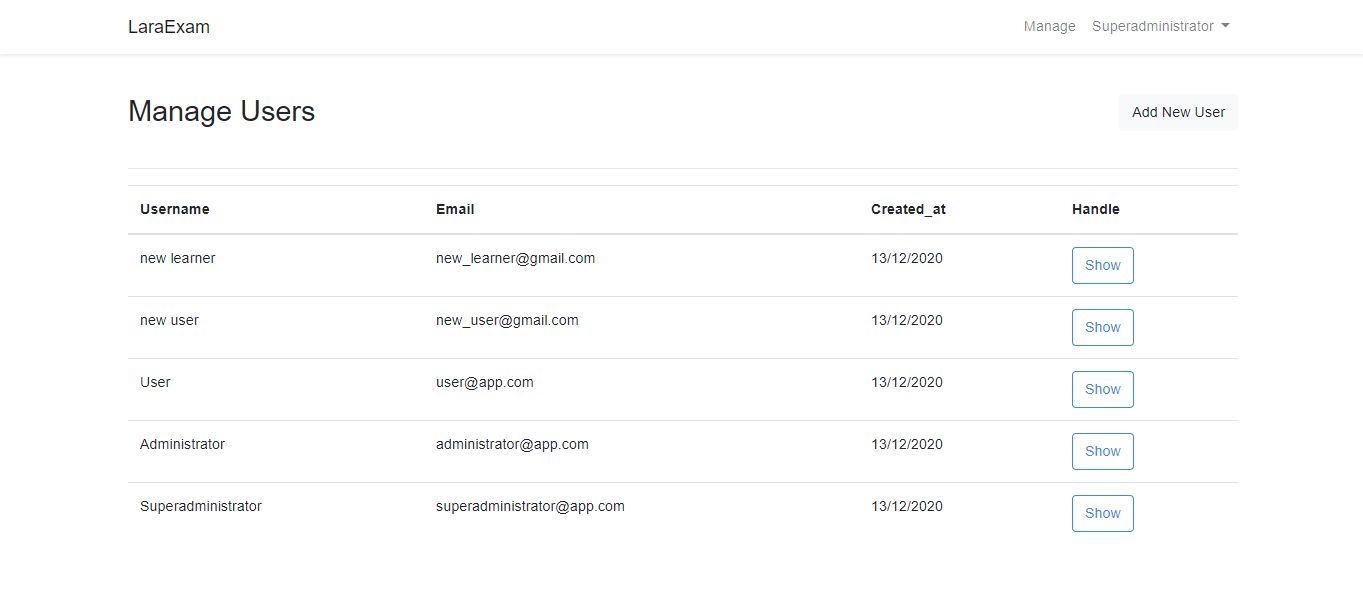
Task: Click Show in the Administrator row
Action: 1102,451
